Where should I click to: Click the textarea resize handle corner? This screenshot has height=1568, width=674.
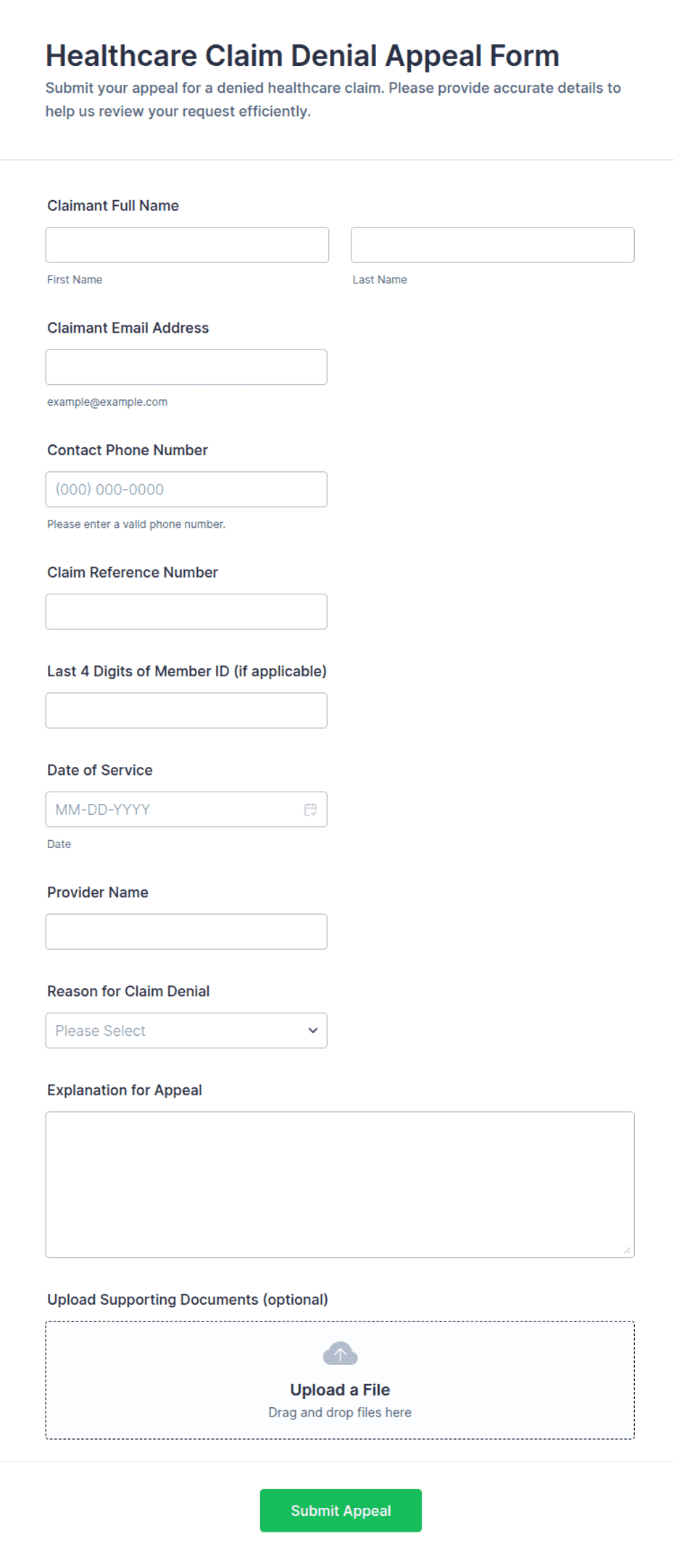pos(627,1250)
